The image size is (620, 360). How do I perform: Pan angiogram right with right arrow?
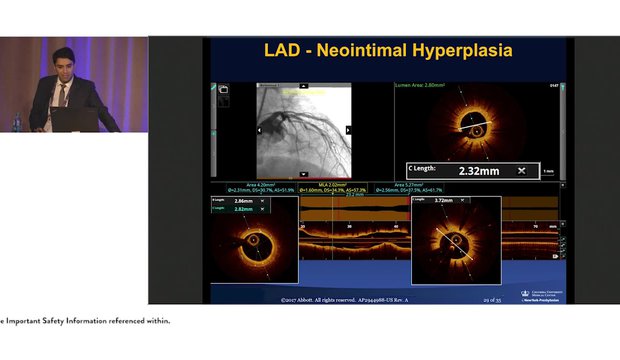click(x=348, y=130)
